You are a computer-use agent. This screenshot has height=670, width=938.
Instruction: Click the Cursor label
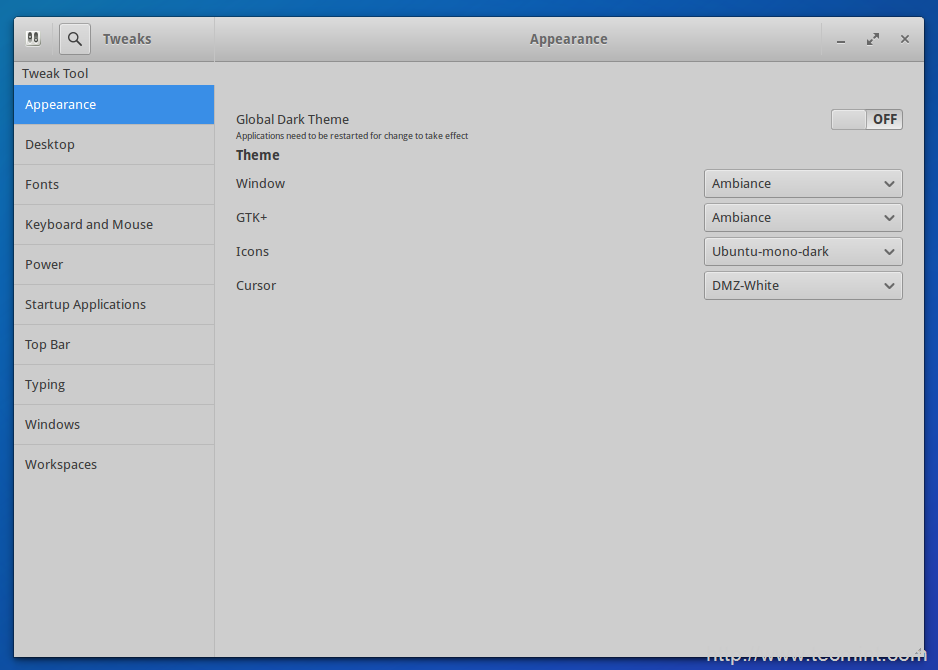255,286
